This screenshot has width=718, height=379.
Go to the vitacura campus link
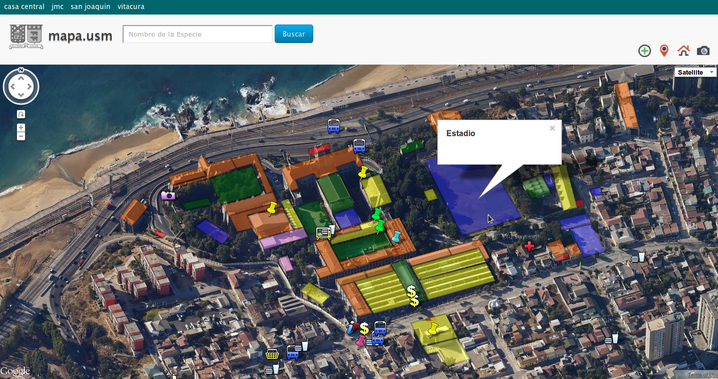click(x=131, y=6)
